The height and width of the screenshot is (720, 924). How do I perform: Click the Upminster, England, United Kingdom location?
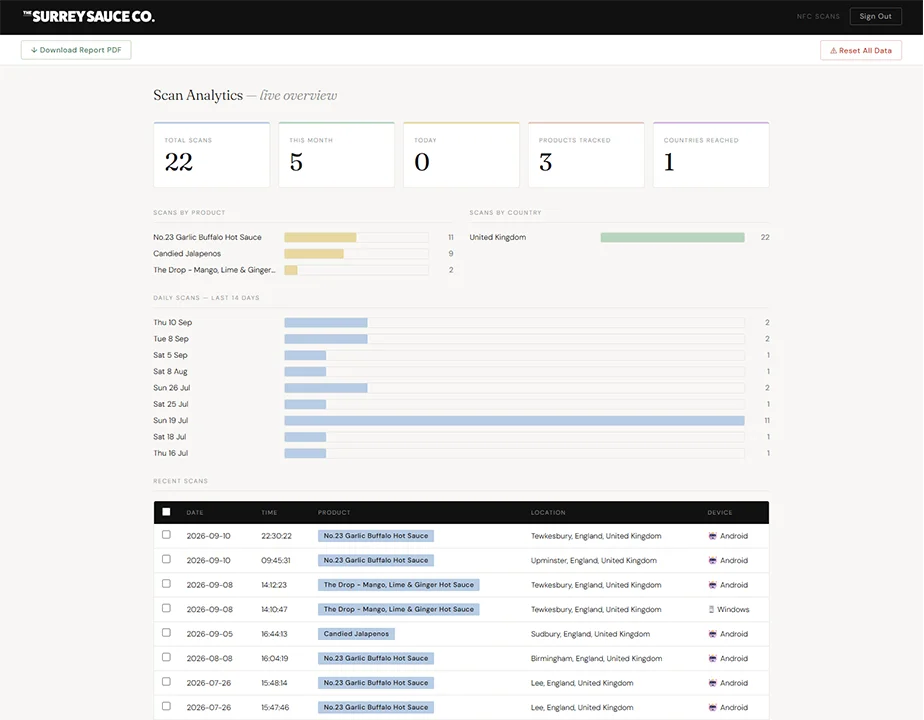click(x=593, y=560)
